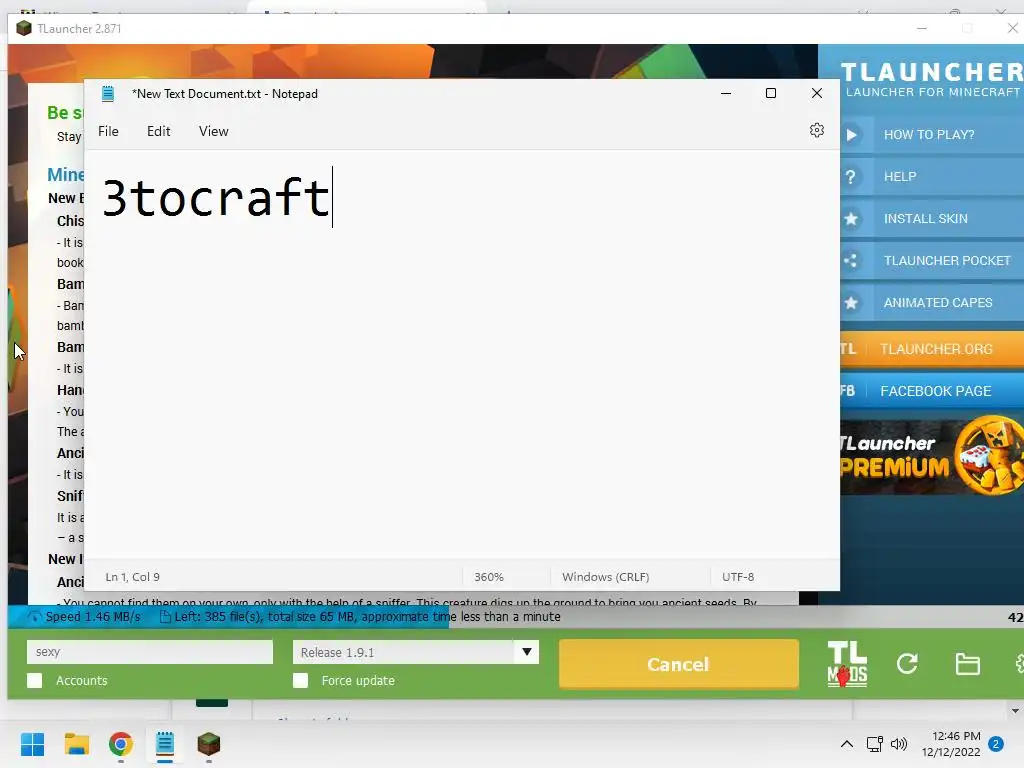The width and height of the screenshot is (1024, 768).
Task: Click the How to Play play icon
Action: point(852,135)
